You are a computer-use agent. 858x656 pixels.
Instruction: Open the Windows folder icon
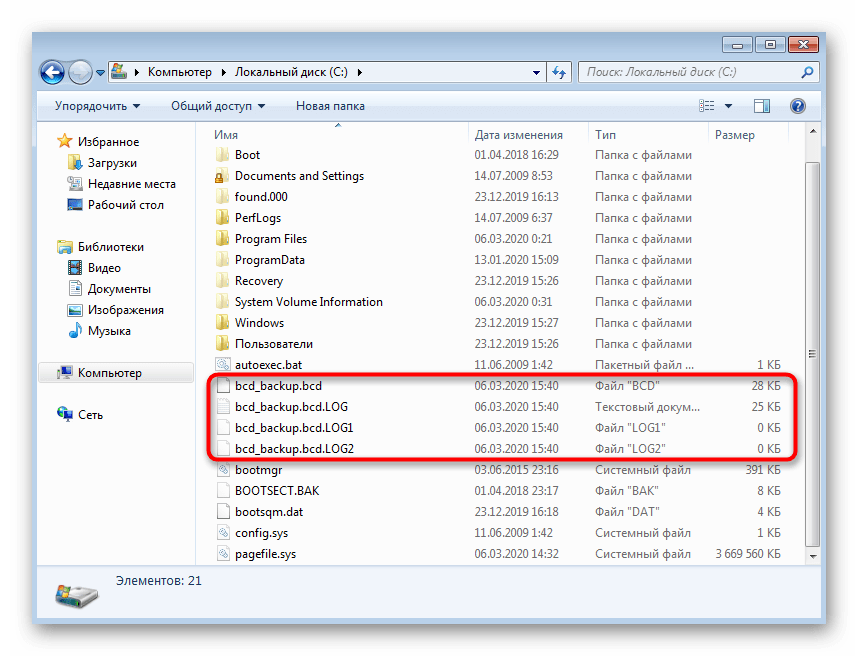[222, 323]
